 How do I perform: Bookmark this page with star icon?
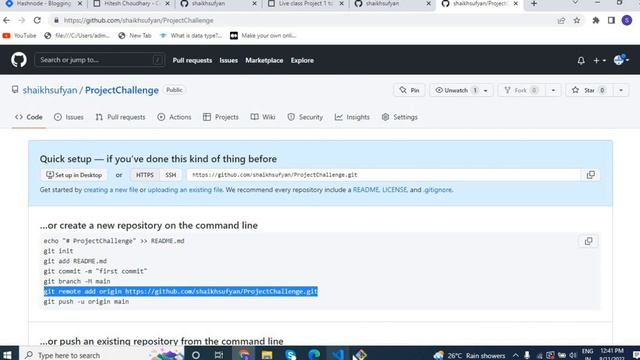point(577,20)
